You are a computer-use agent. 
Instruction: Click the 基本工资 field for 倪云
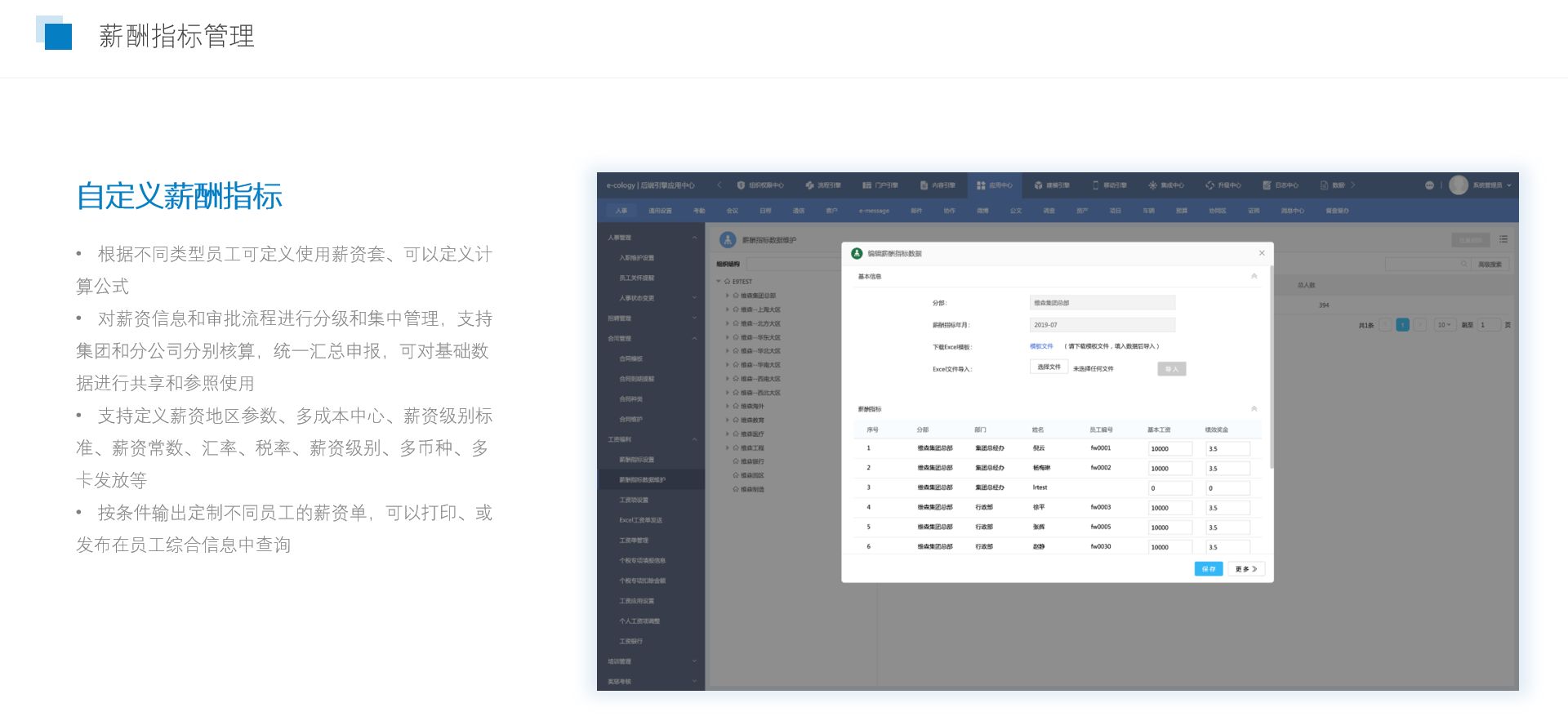(x=1169, y=448)
